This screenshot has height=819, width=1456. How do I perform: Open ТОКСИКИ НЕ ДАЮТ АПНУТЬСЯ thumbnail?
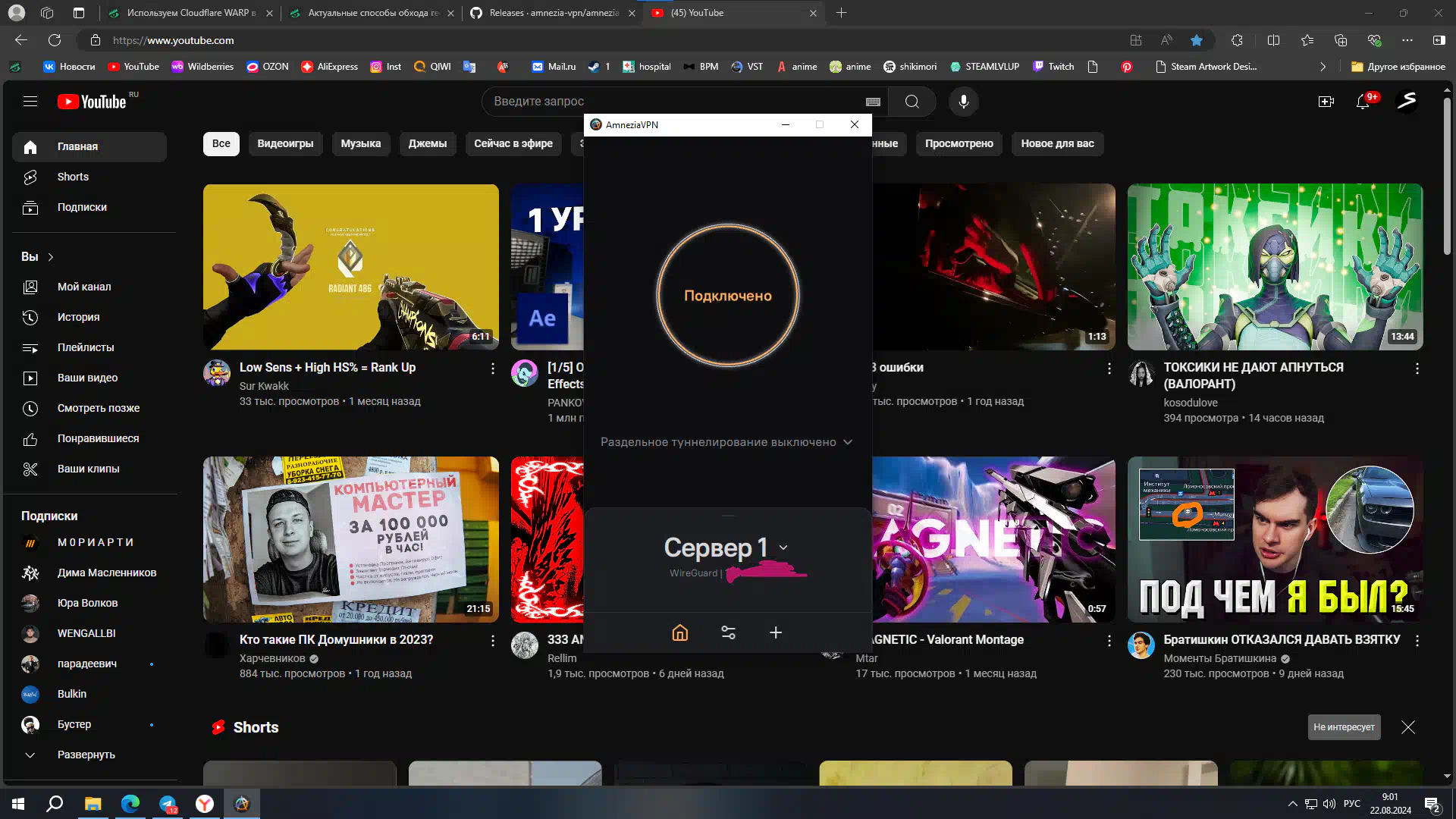pyautogui.click(x=1275, y=267)
